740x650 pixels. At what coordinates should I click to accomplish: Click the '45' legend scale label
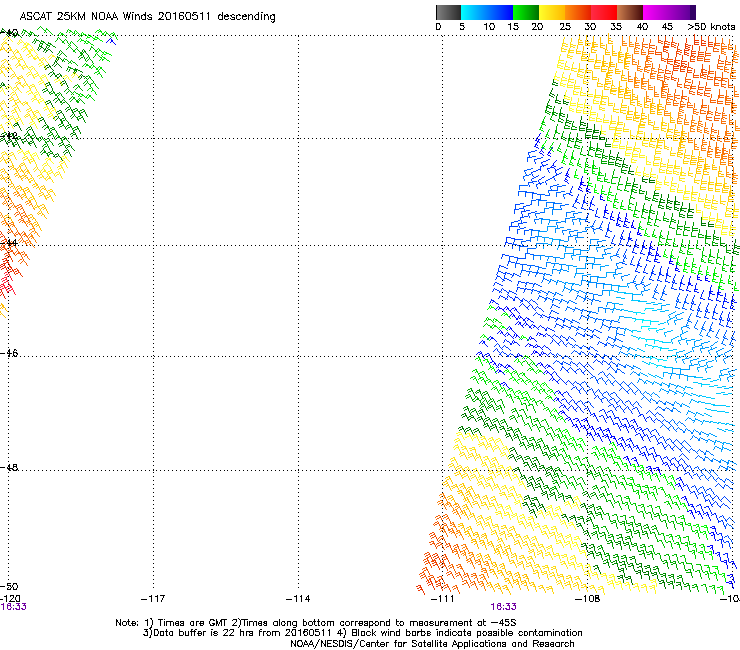[667, 27]
